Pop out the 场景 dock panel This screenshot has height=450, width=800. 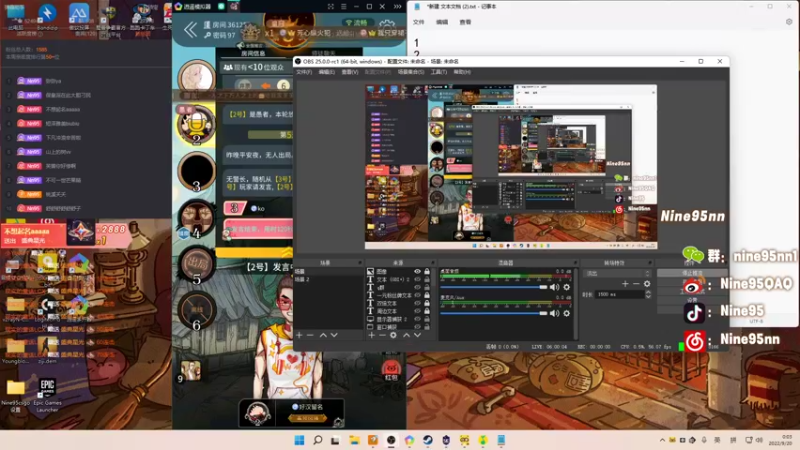click(x=359, y=263)
